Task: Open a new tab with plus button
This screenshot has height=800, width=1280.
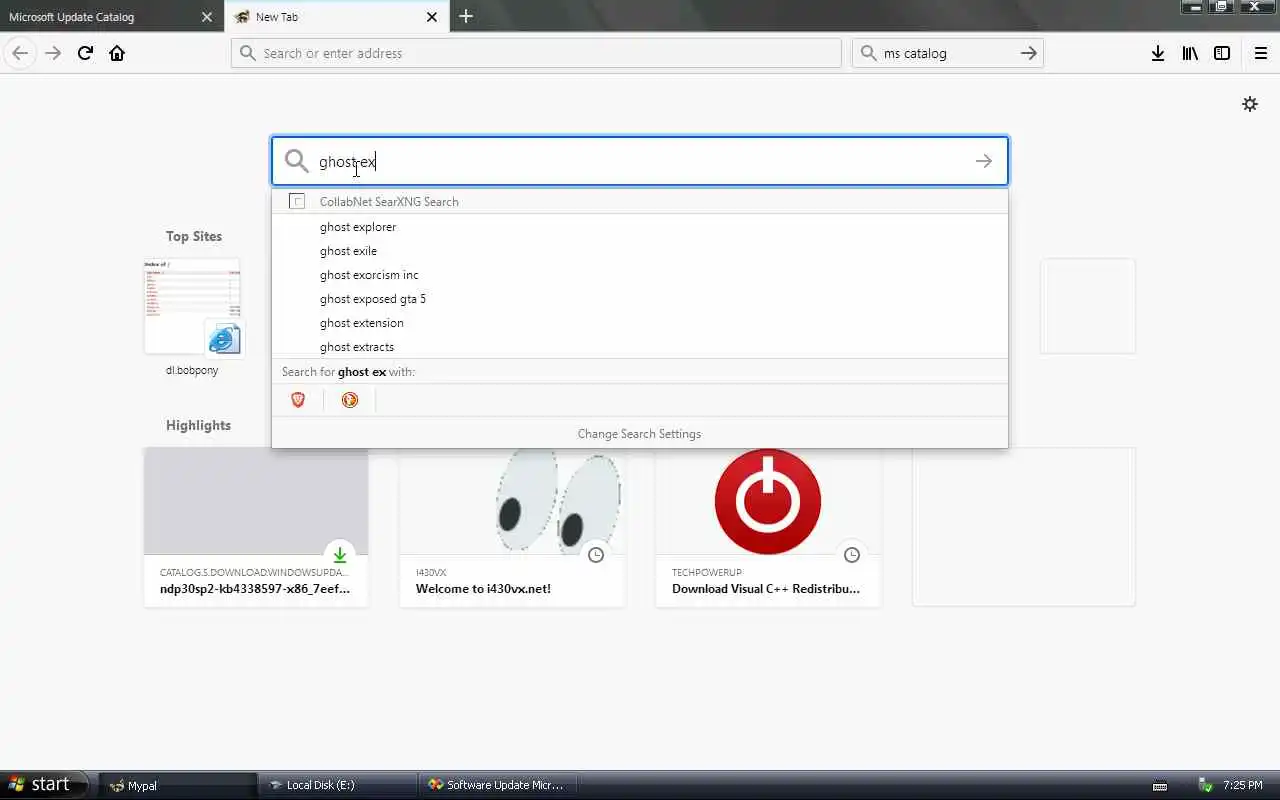Action: 466,17
